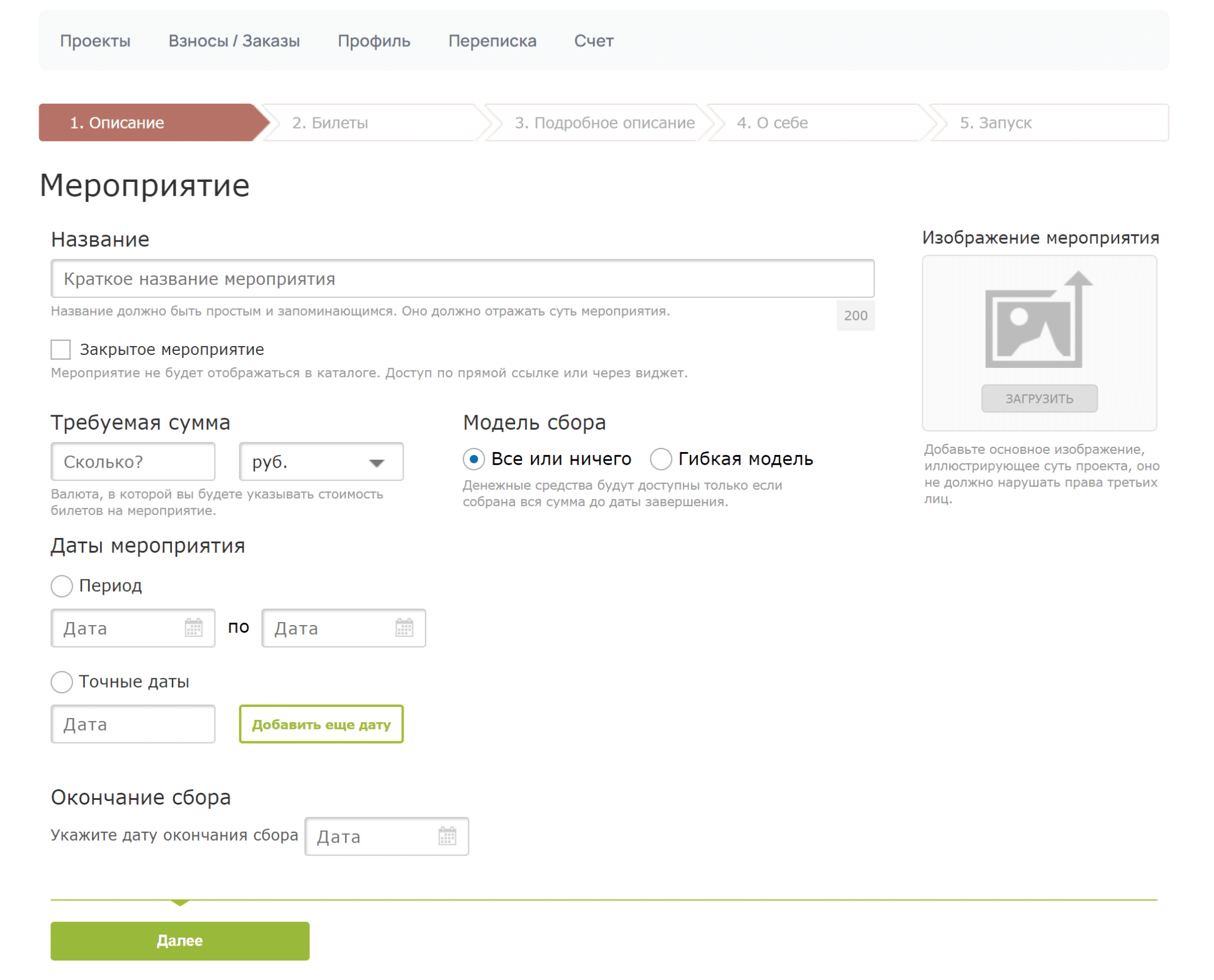
Task: Open calendar icon for period start date
Action: click(x=193, y=627)
